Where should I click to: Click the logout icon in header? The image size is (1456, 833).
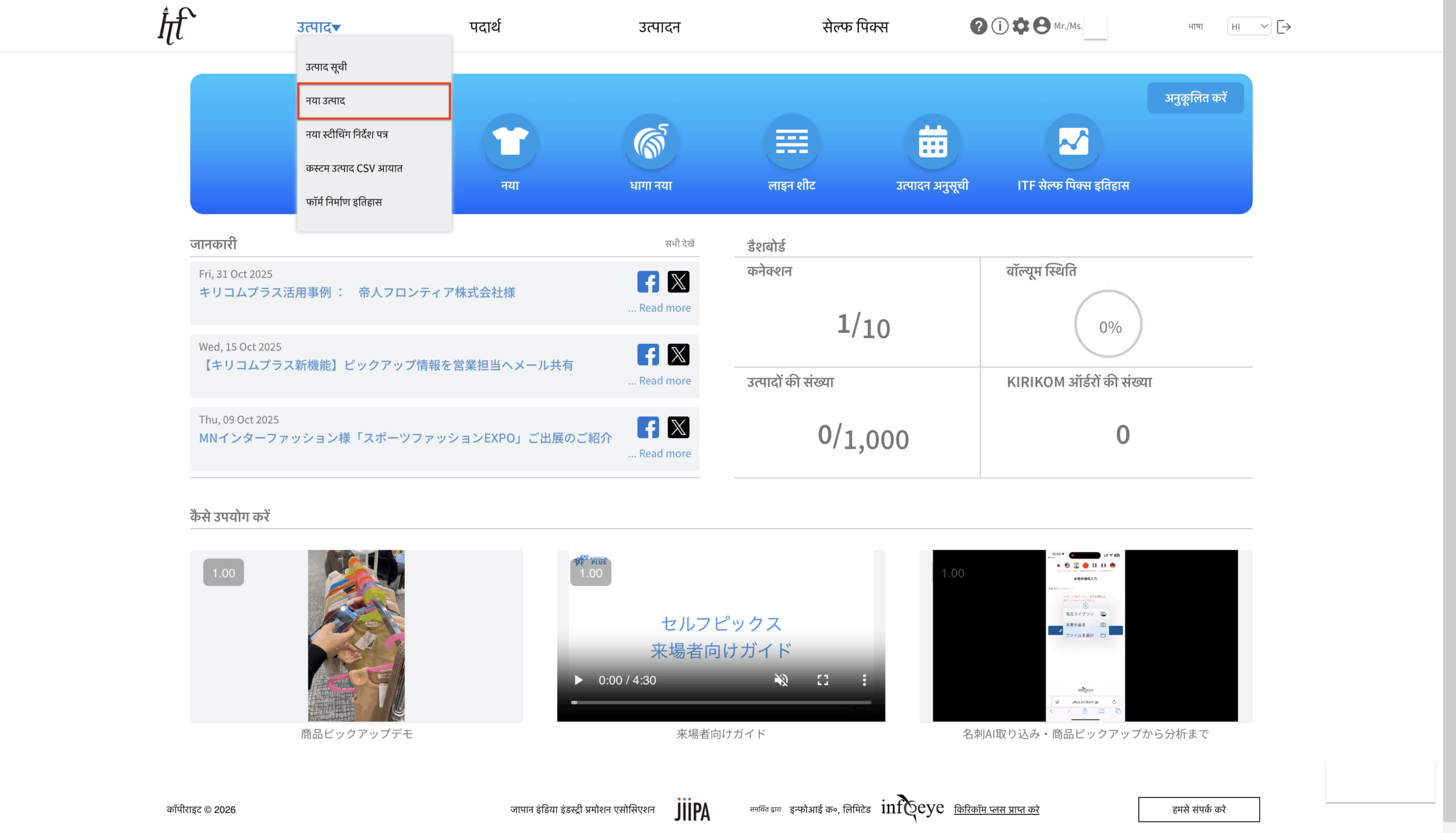point(1283,26)
